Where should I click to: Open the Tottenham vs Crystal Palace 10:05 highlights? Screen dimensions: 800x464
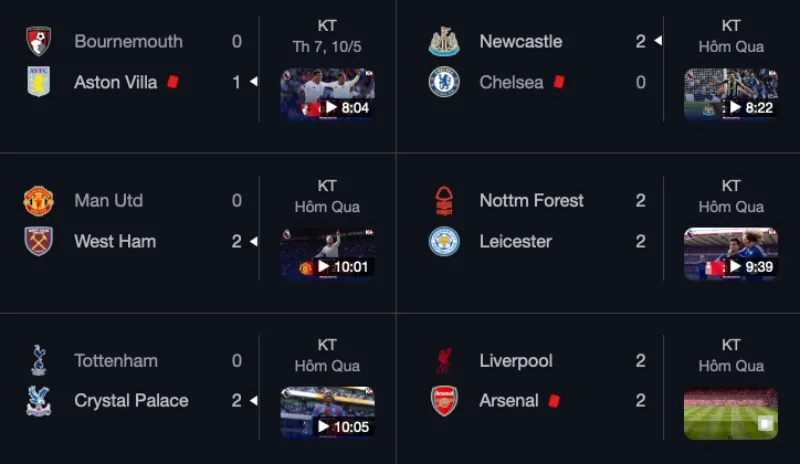[328, 413]
